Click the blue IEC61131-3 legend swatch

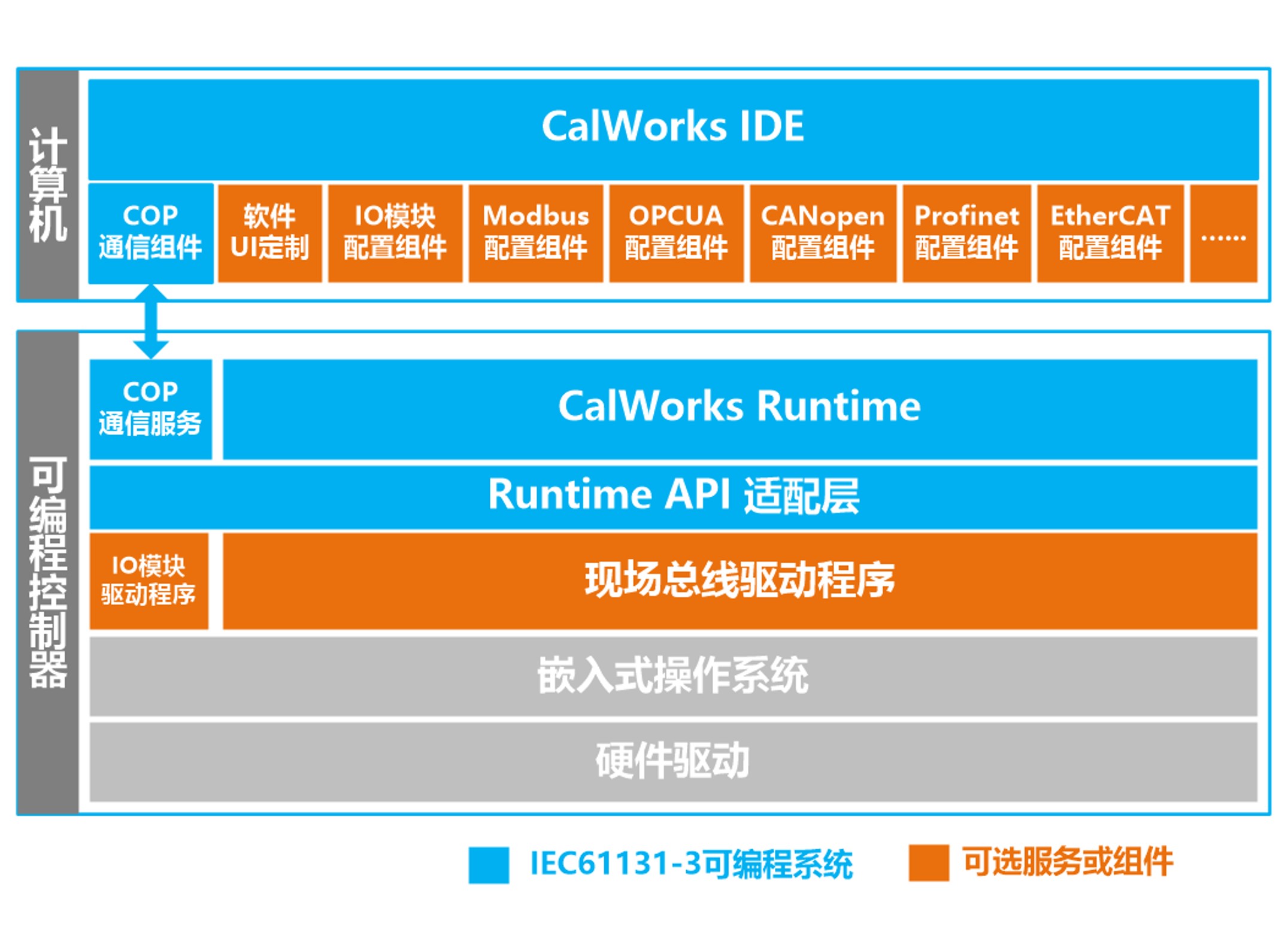point(489,864)
